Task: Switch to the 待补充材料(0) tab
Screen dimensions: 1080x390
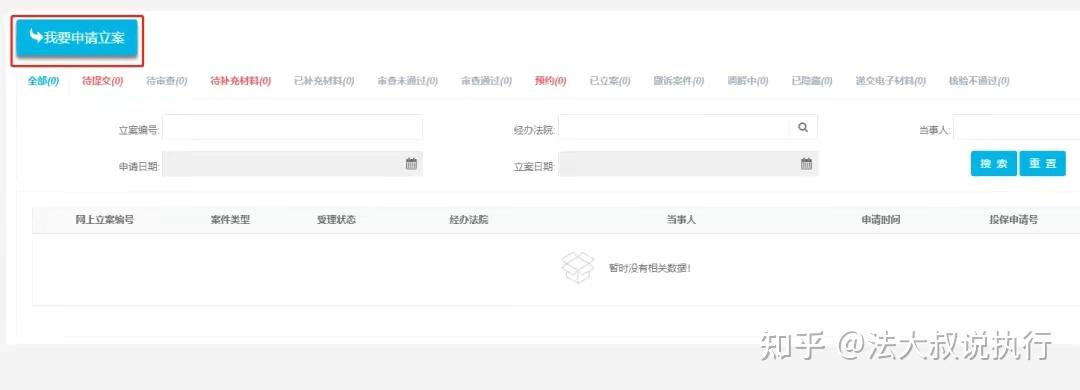Action: point(240,81)
